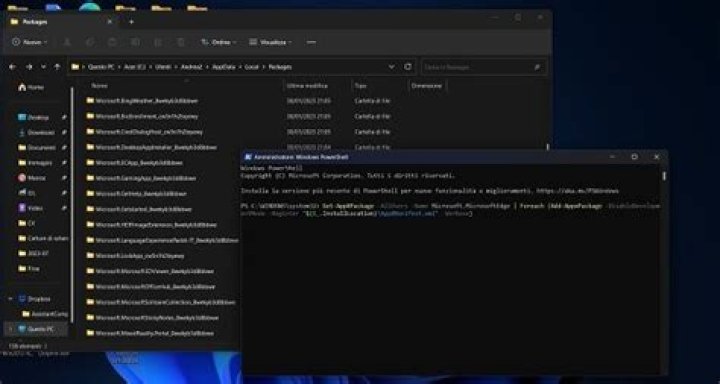Expand the recent locations chevron
This screenshot has height=384, width=720.
44,67
